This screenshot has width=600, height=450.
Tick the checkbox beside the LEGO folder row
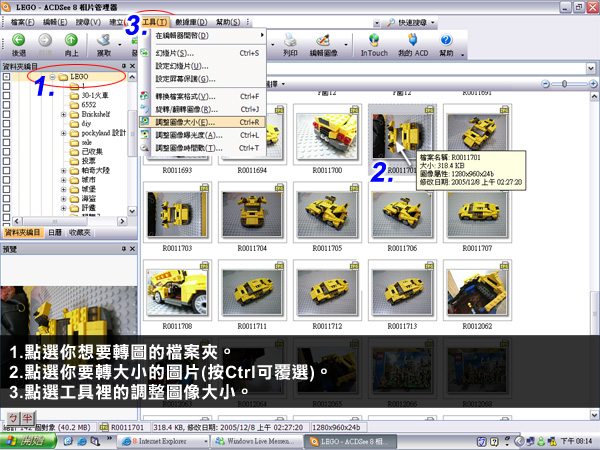click(x=6, y=77)
